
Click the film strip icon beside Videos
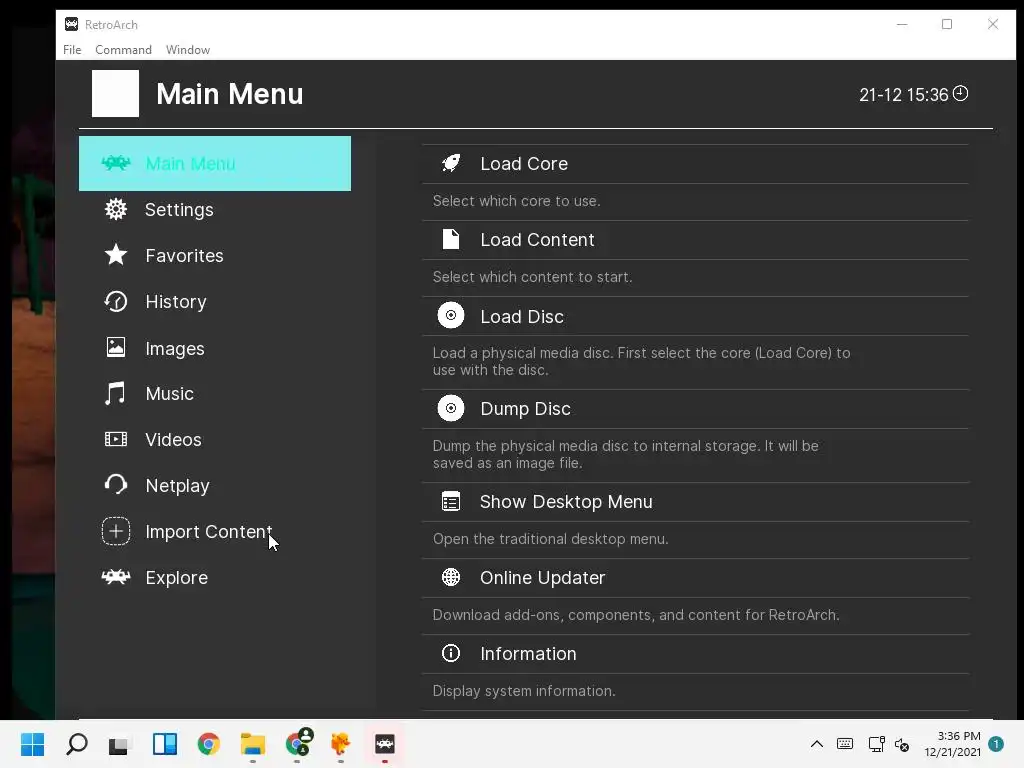click(x=116, y=440)
